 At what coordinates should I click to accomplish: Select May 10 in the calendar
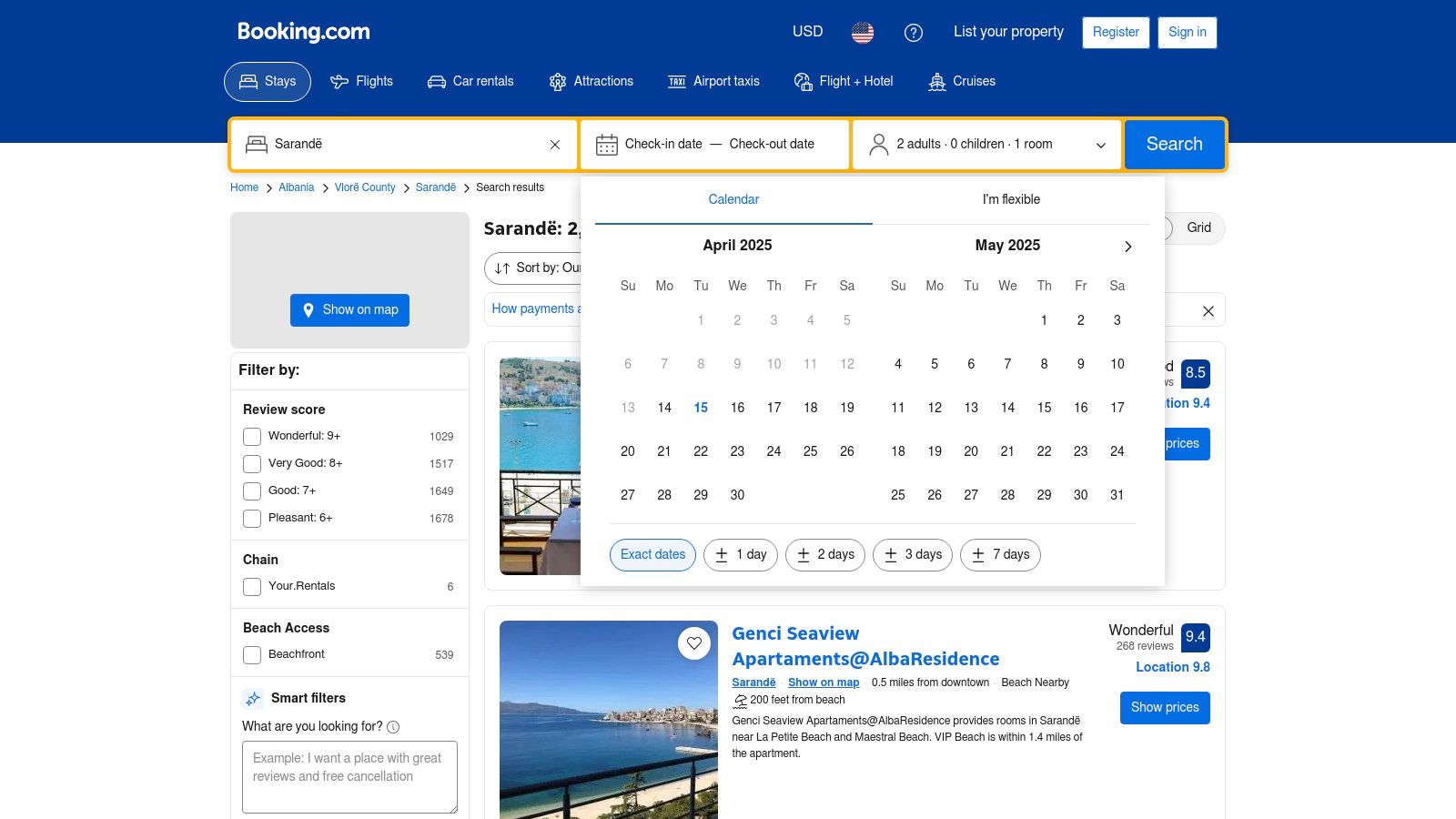tap(1117, 364)
